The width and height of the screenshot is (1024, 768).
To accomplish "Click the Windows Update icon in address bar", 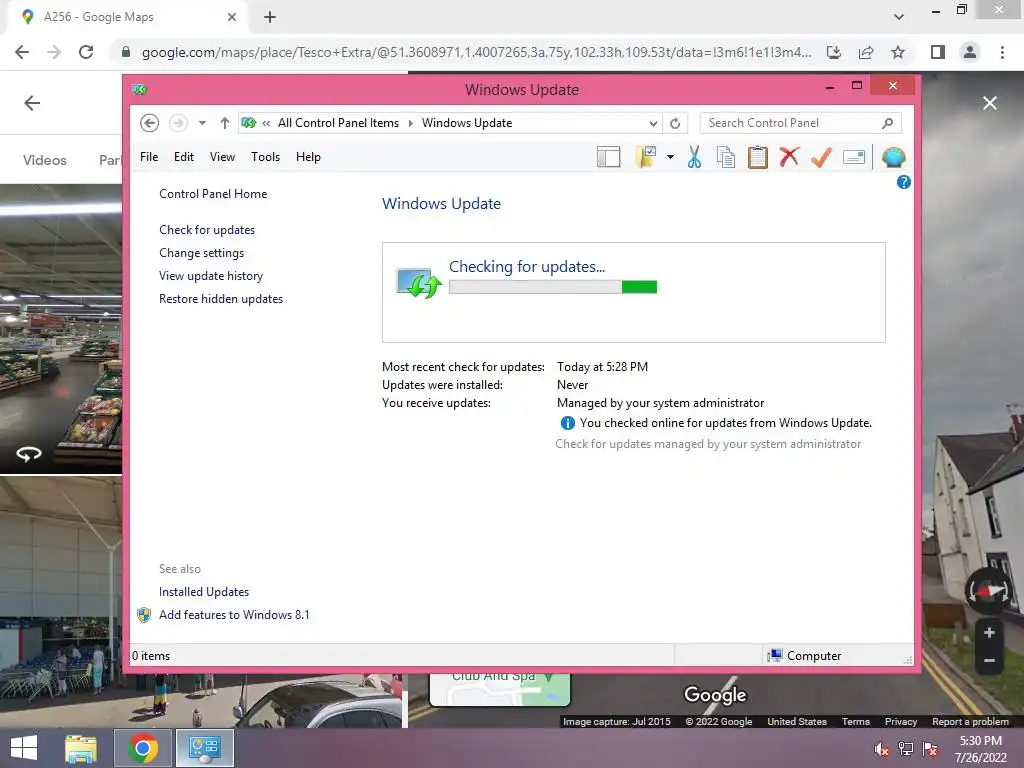I will (249, 123).
